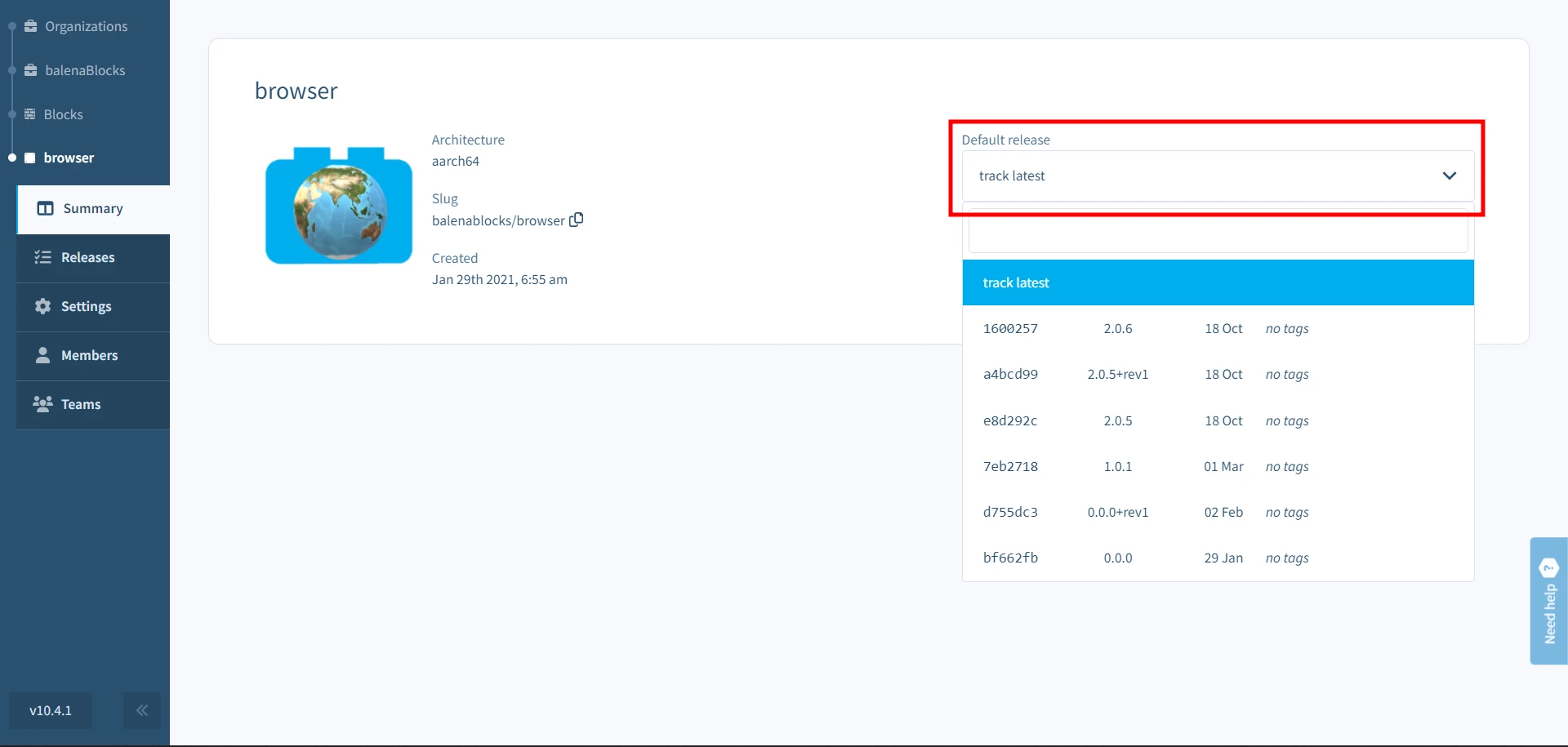The height and width of the screenshot is (747, 1568).
Task: Go to Organizations in breadcrumb
Action: (86, 26)
